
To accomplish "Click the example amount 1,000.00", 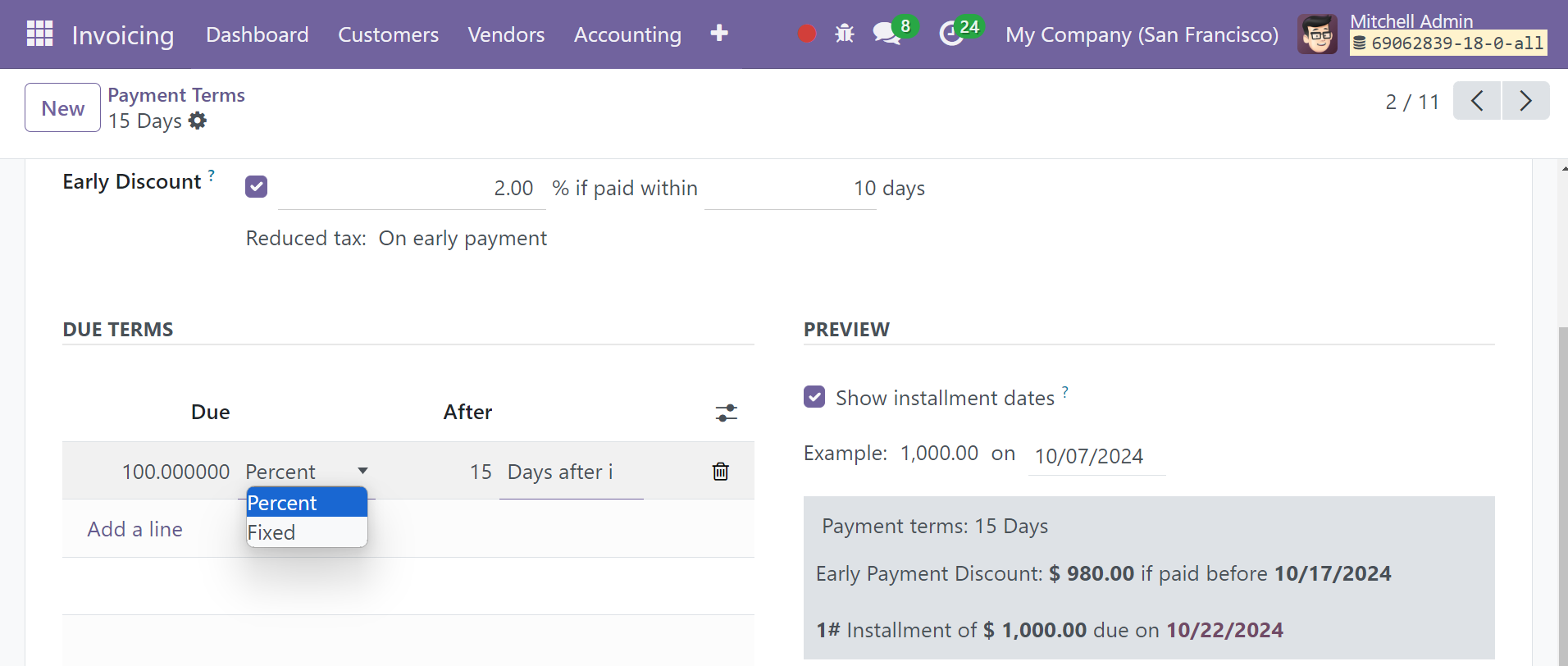I will 939,453.
